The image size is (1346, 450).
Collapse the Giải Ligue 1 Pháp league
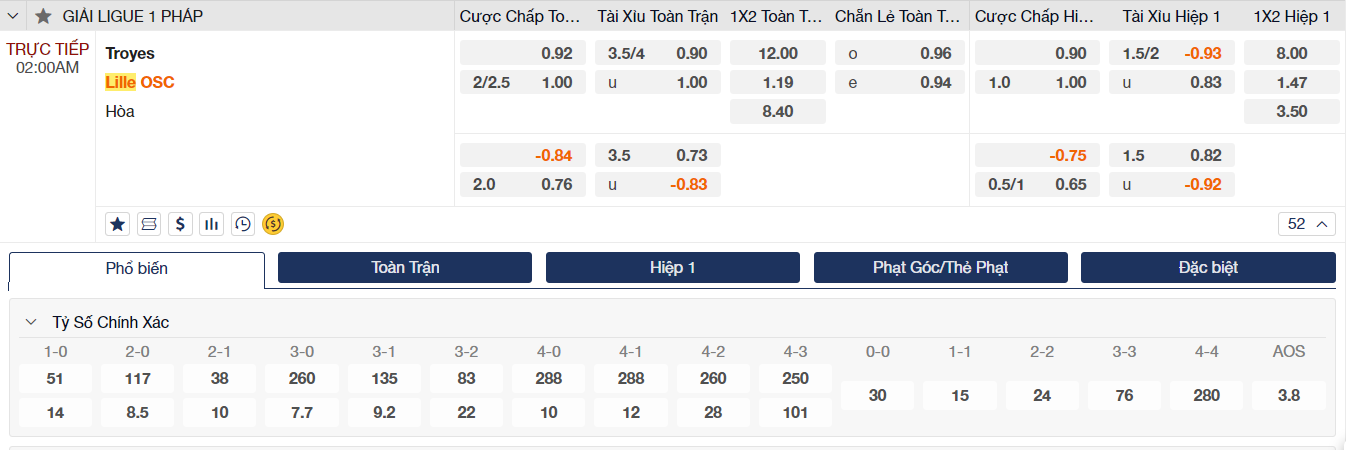coord(15,16)
